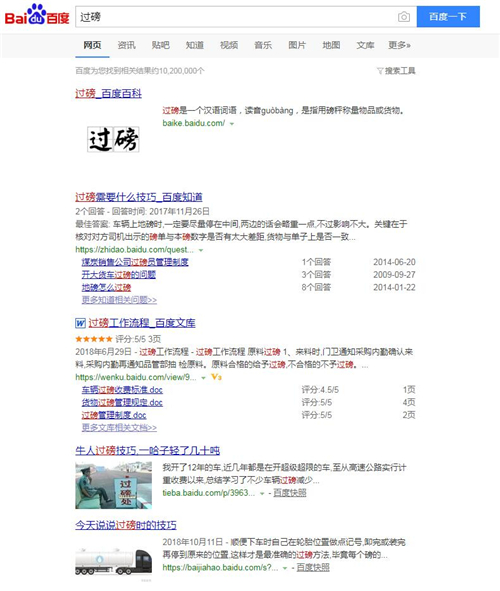Open 地磅怎么过磅 link

point(106,288)
